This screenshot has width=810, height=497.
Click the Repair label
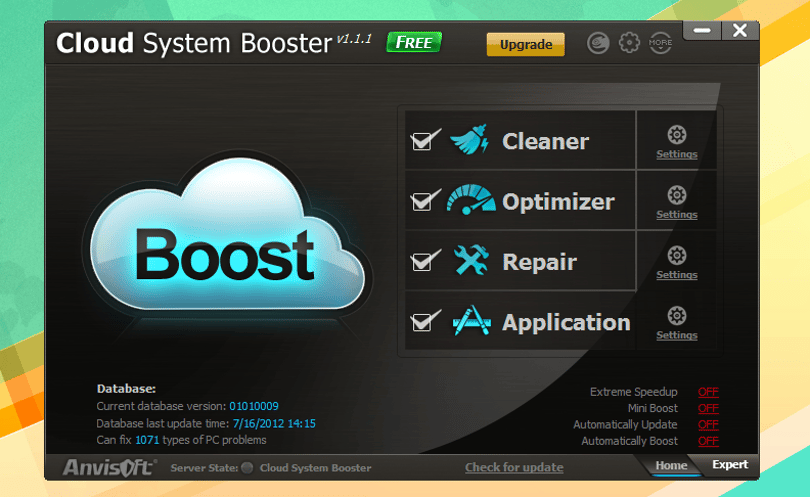tap(539, 262)
